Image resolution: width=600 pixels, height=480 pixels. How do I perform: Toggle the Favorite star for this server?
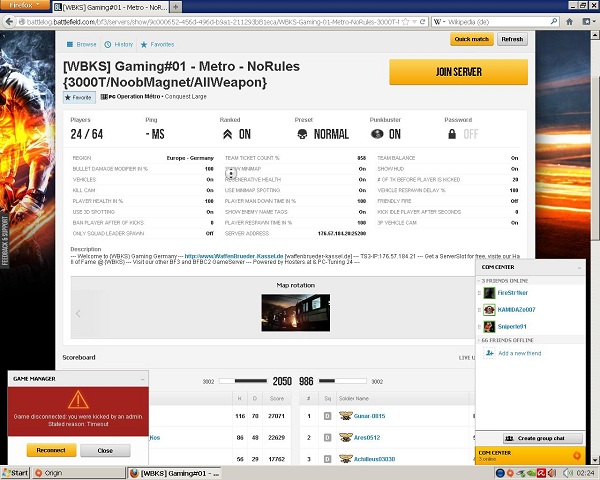[79, 97]
